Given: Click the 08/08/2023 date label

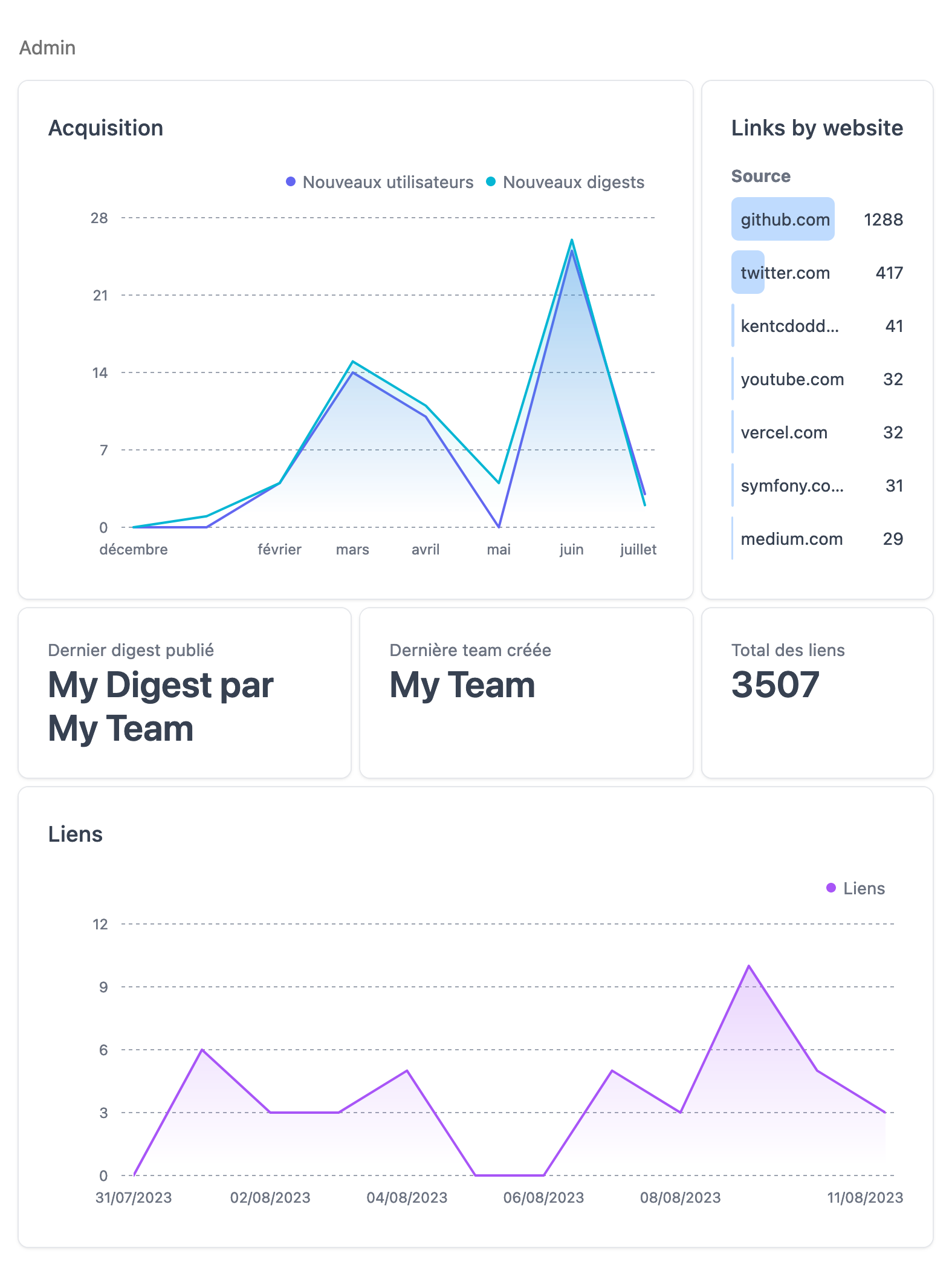Looking at the screenshot, I should click(x=681, y=1198).
